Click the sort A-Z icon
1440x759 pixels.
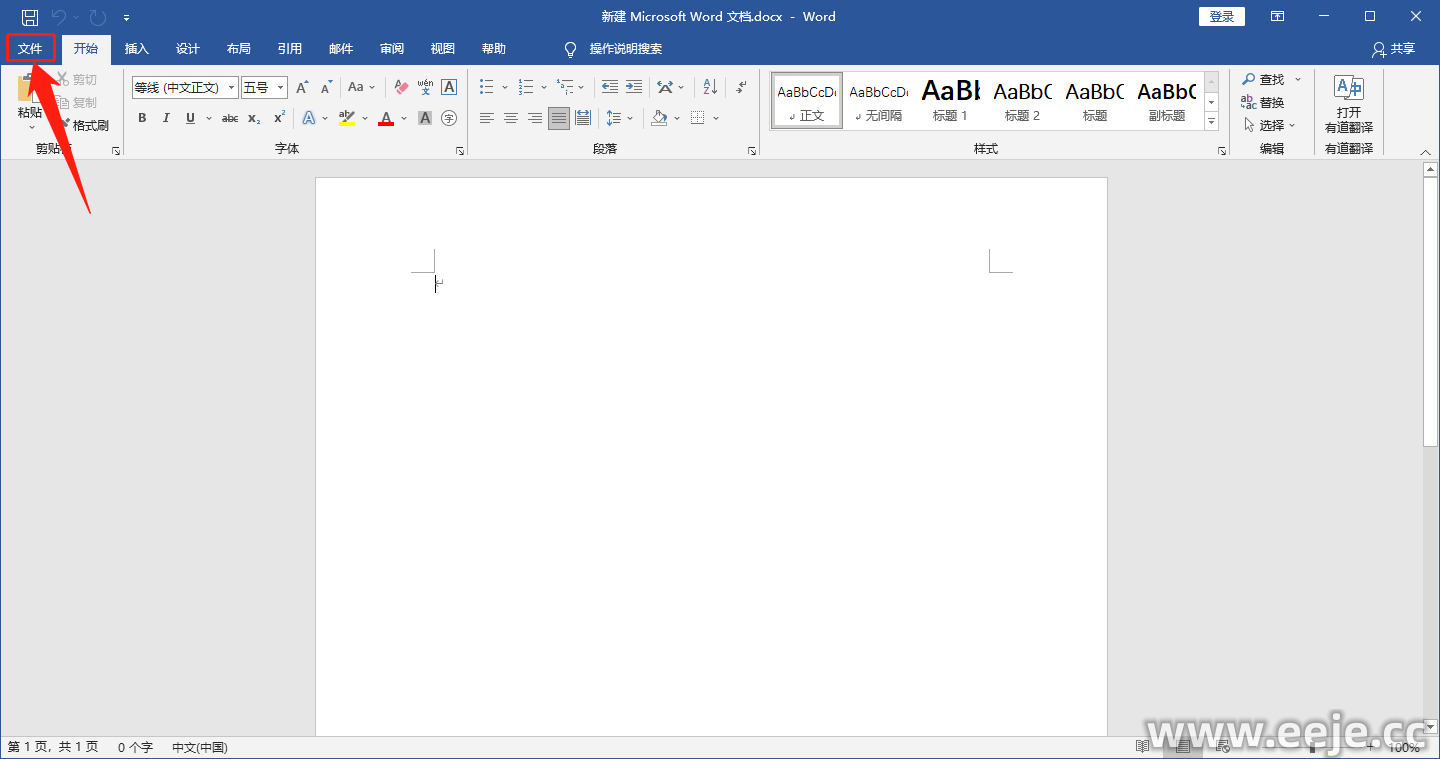(710, 88)
